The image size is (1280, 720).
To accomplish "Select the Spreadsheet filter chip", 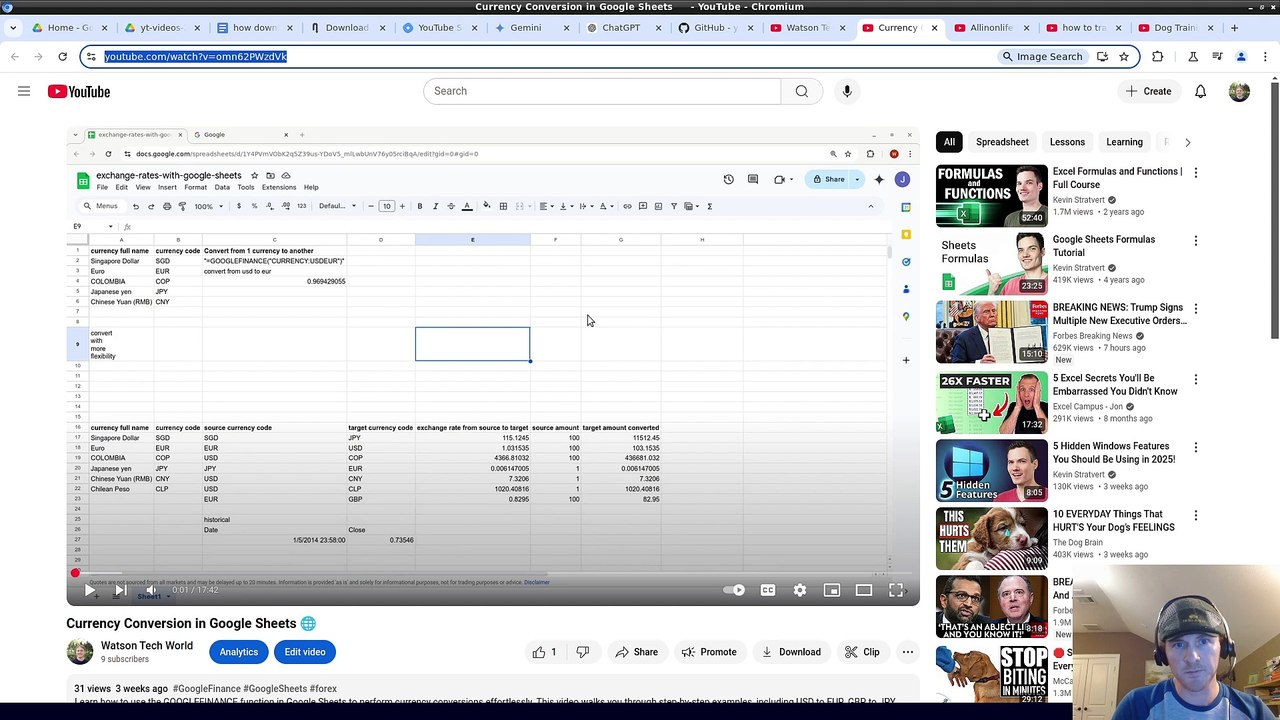I will (1002, 142).
